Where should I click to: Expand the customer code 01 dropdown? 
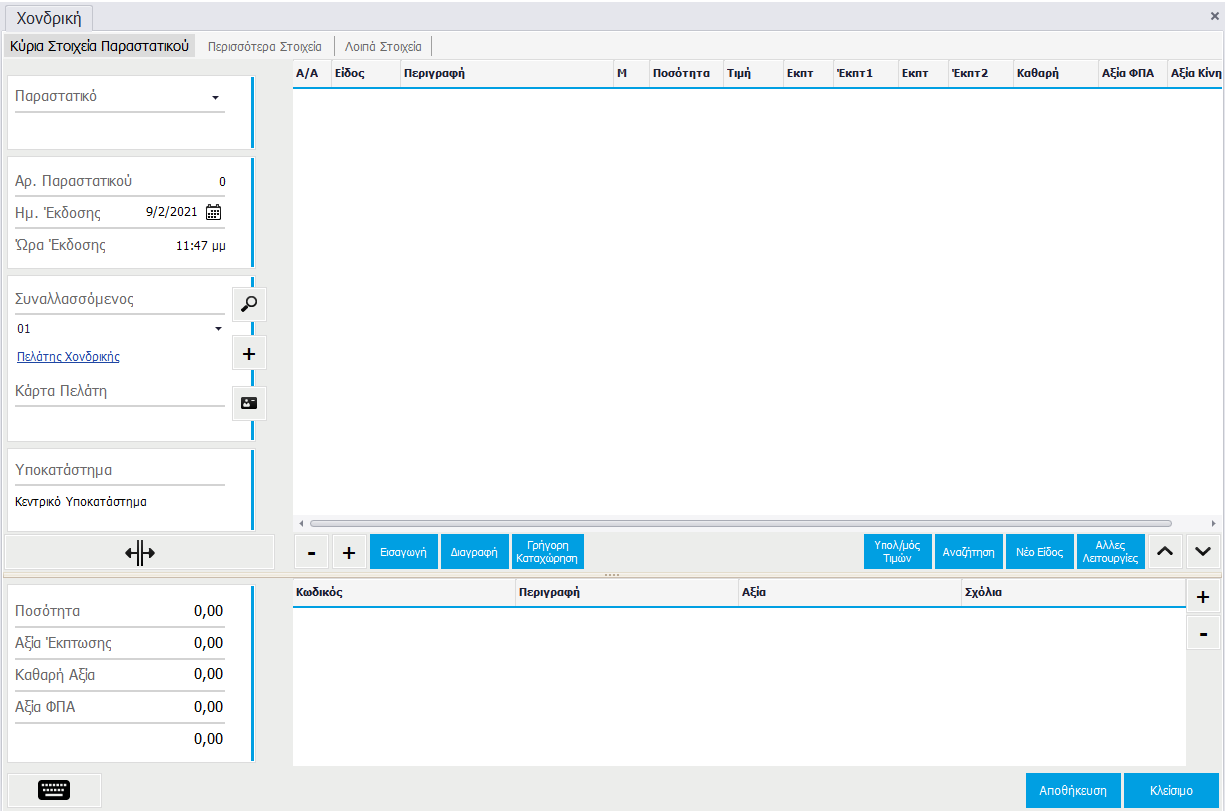click(218, 329)
